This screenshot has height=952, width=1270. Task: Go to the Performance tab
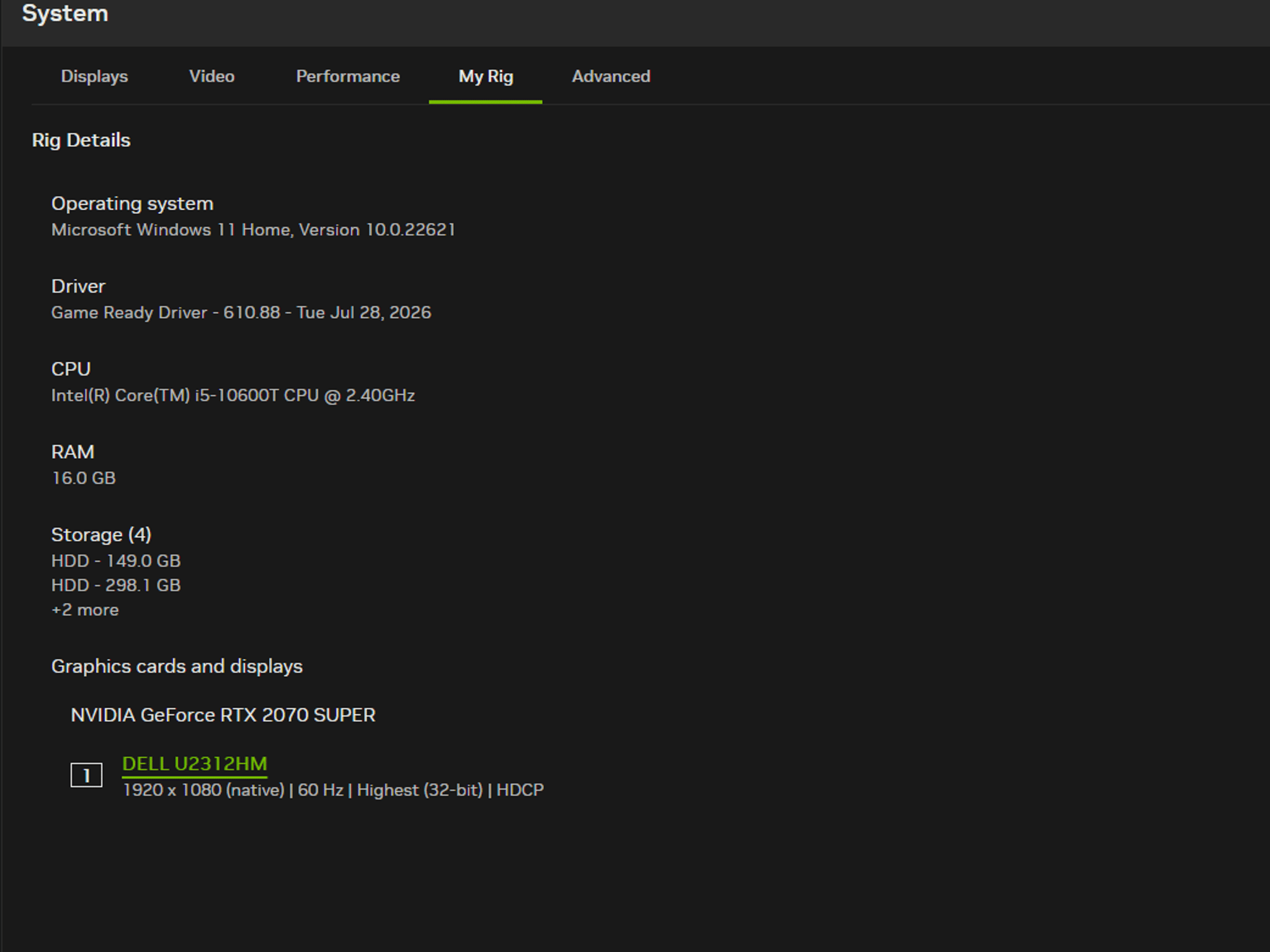pyautogui.click(x=348, y=76)
